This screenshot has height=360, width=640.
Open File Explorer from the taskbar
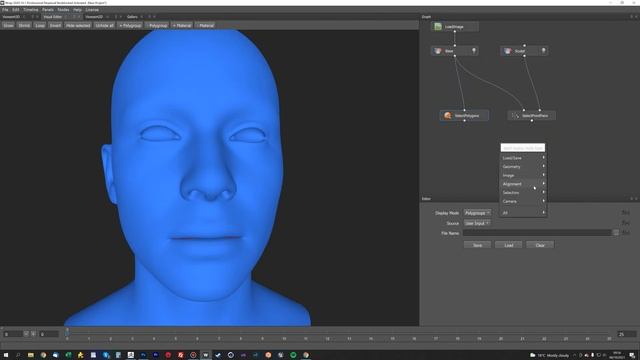31,355
